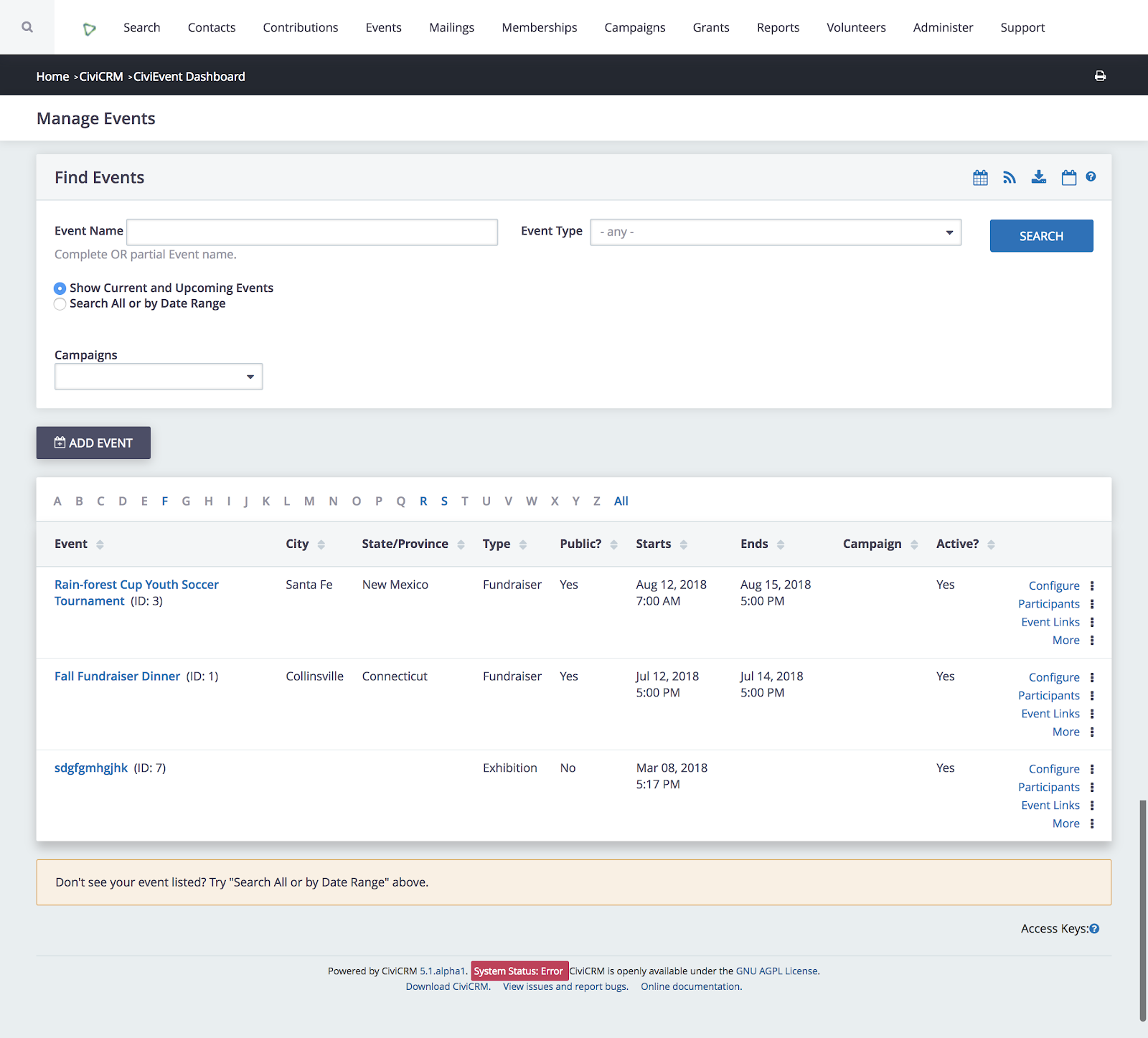Open the Mailings menu
This screenshot has width=1148, height=1038.
click(x=452, y=27)
